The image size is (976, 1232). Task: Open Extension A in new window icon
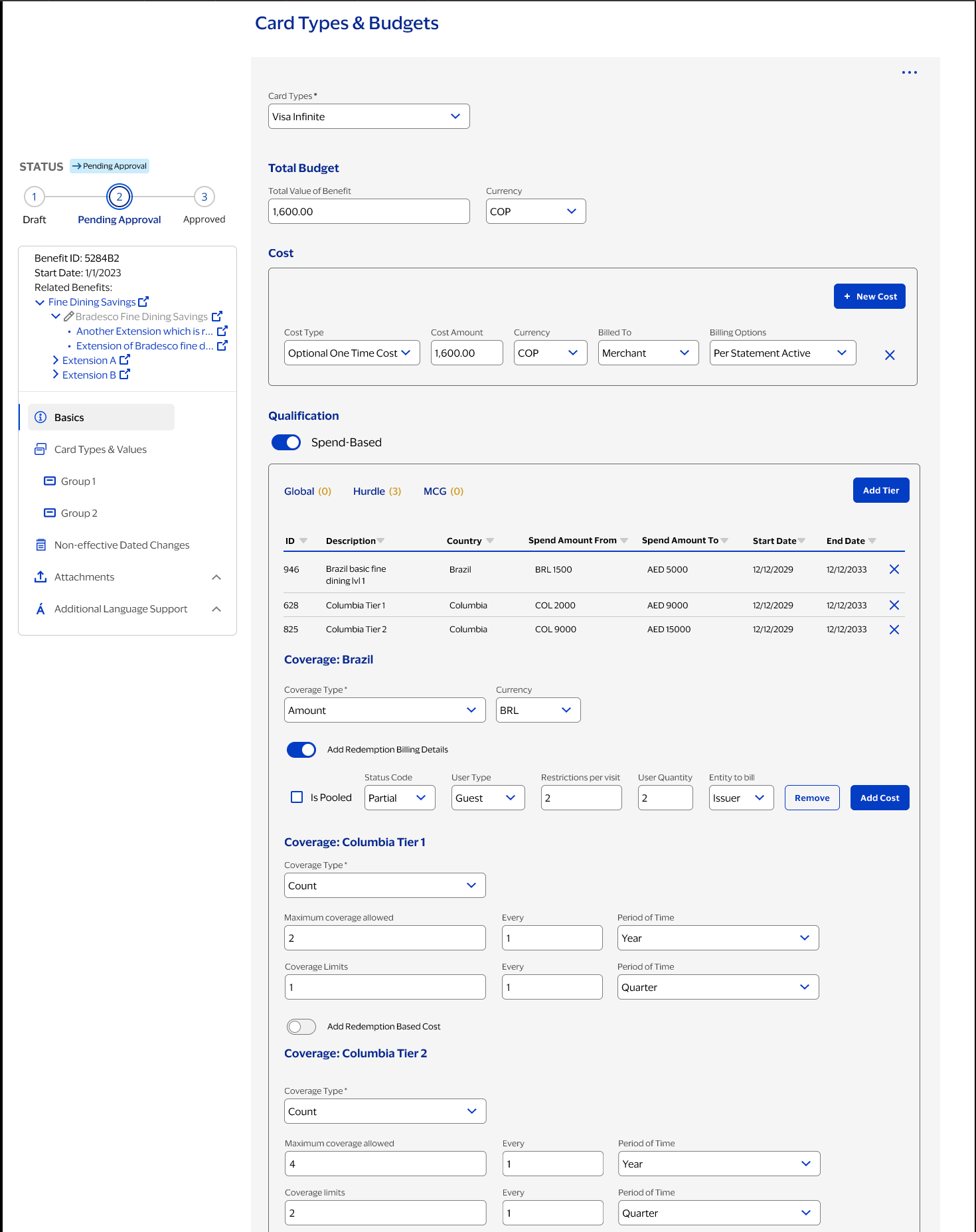[125, 360]
